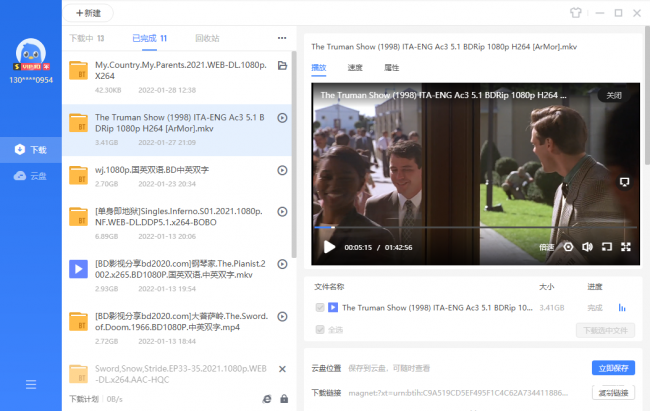Image resolution: width=650 pixels, height=411 pixels.
Task: Click the 下载计划 label in the status bar
Action: pyautogui.click(x=84, y=399)
